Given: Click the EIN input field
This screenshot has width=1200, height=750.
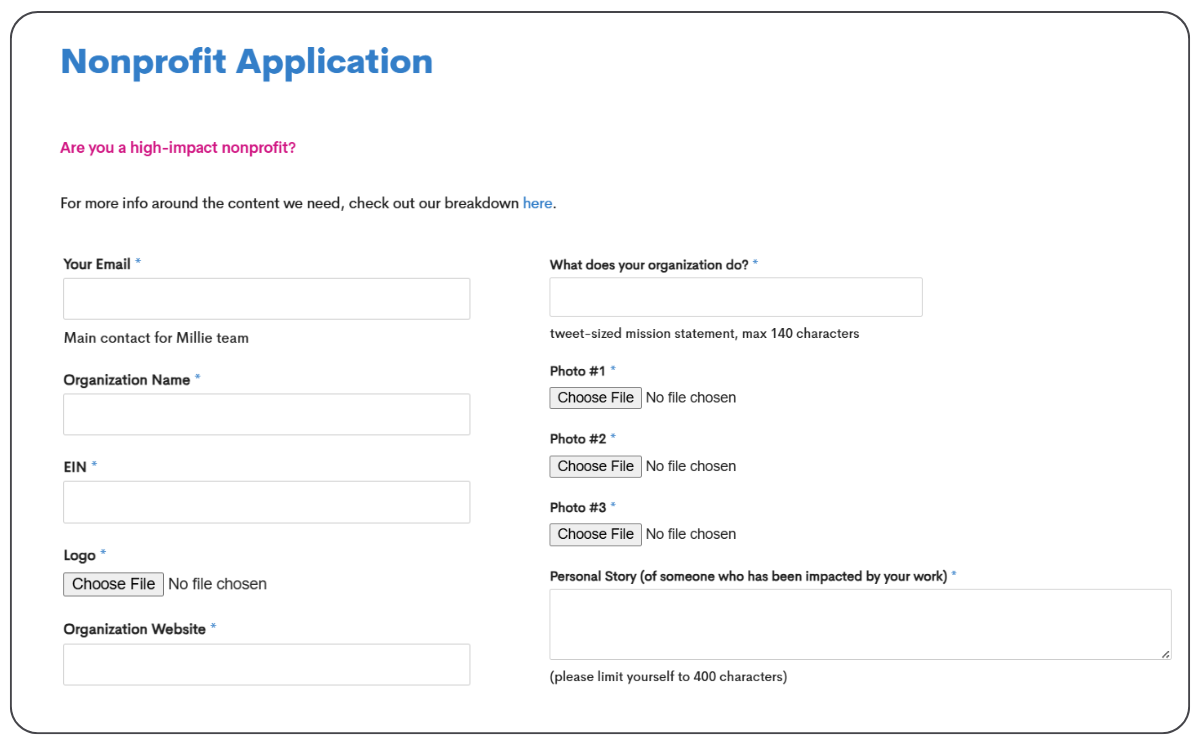Looking at the screenshot, I should [x=266, y=501].
